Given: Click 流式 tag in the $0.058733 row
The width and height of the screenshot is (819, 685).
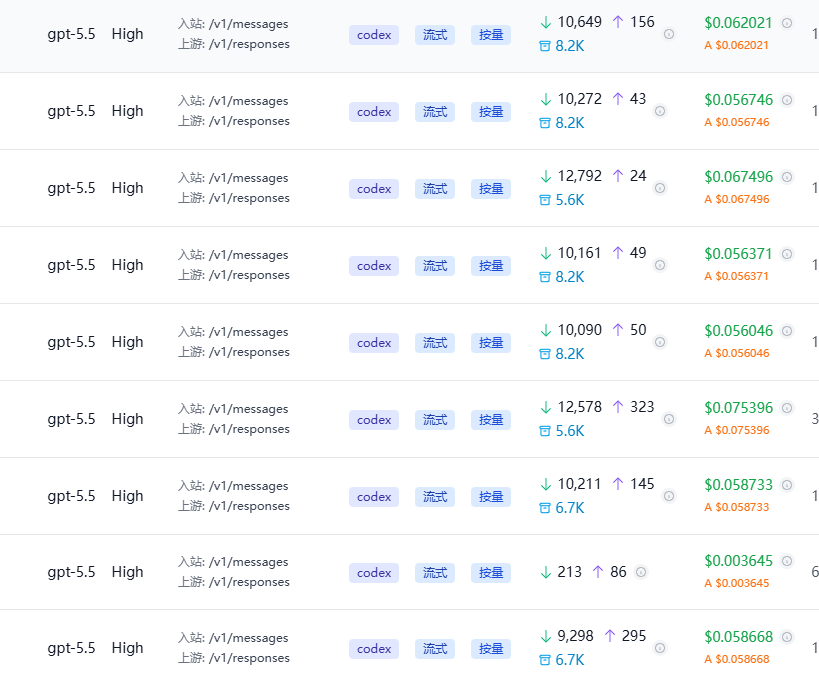Looking at the screenshot, I should (x=435, y=497).
